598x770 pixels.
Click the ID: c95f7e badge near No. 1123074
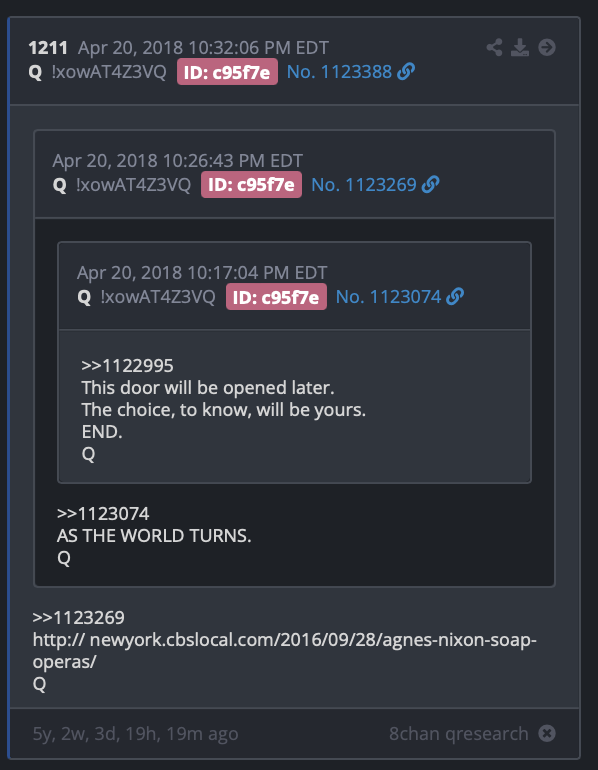(x=276, y=297)
